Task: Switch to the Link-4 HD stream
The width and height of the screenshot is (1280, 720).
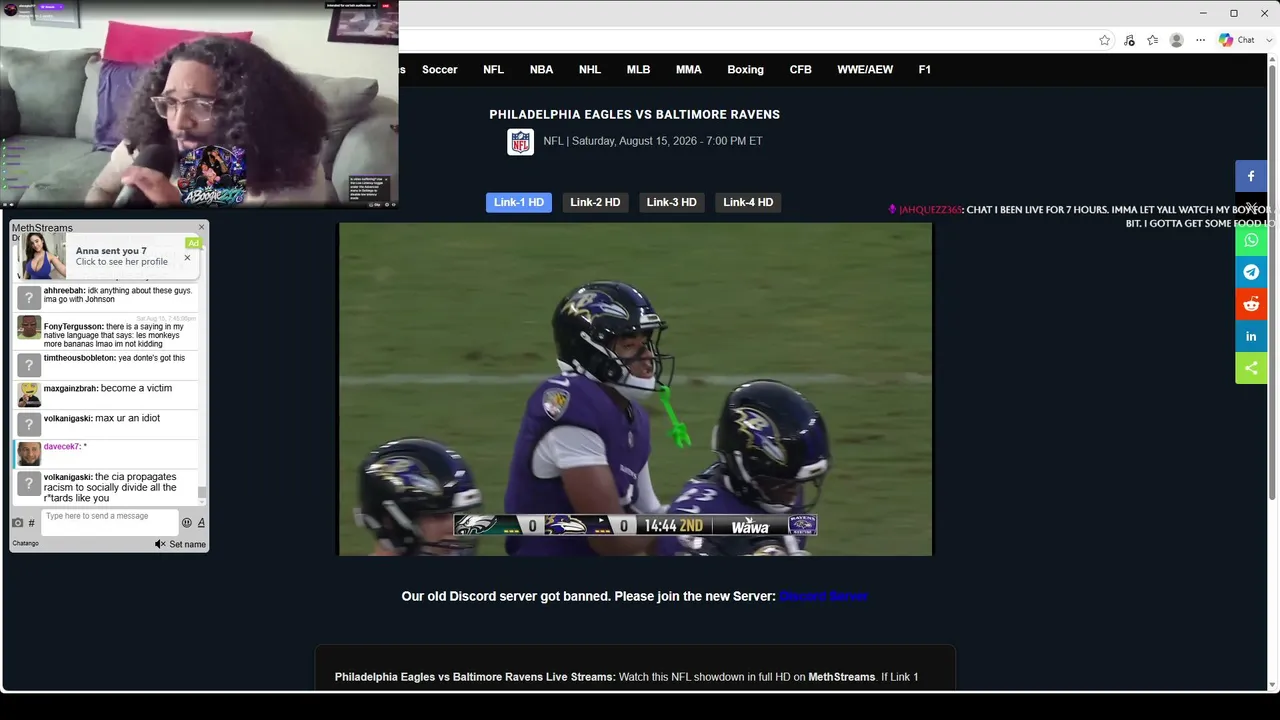Action: point(748,202)
